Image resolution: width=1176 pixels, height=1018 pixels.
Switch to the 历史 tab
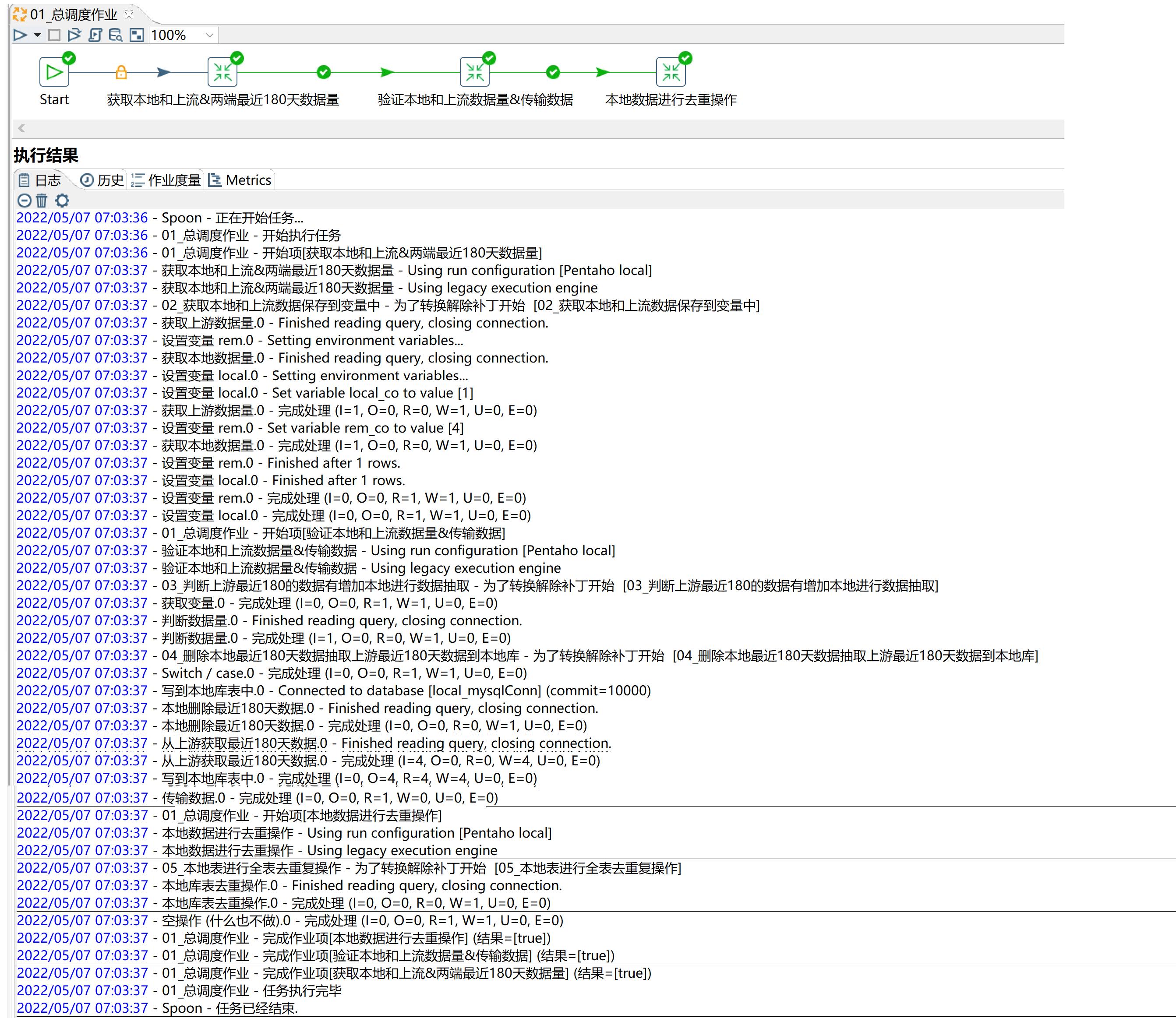point(102,180)
